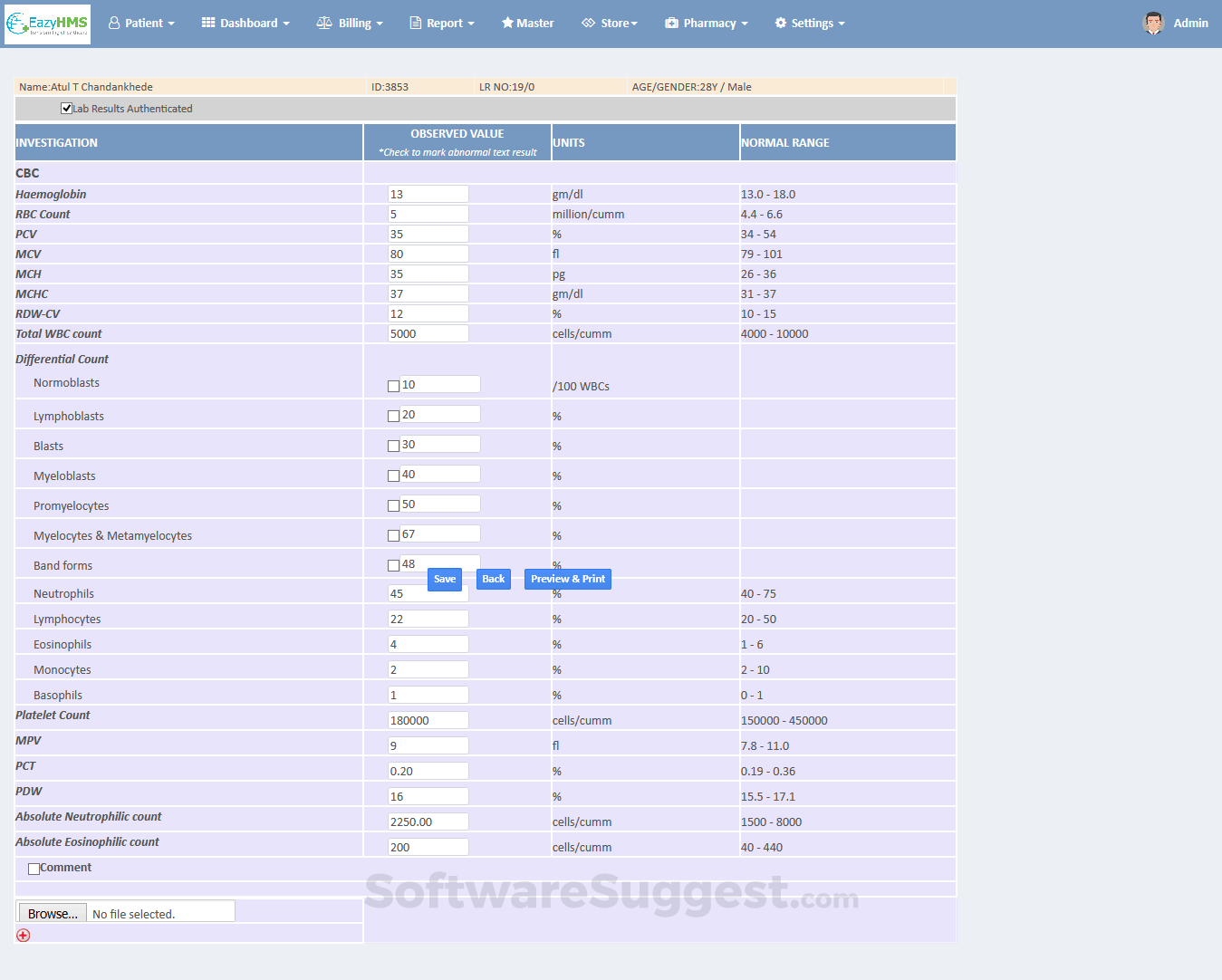Click the Pharmacy medkit icon
1222x980 pixels.
[x=671, y=24]
